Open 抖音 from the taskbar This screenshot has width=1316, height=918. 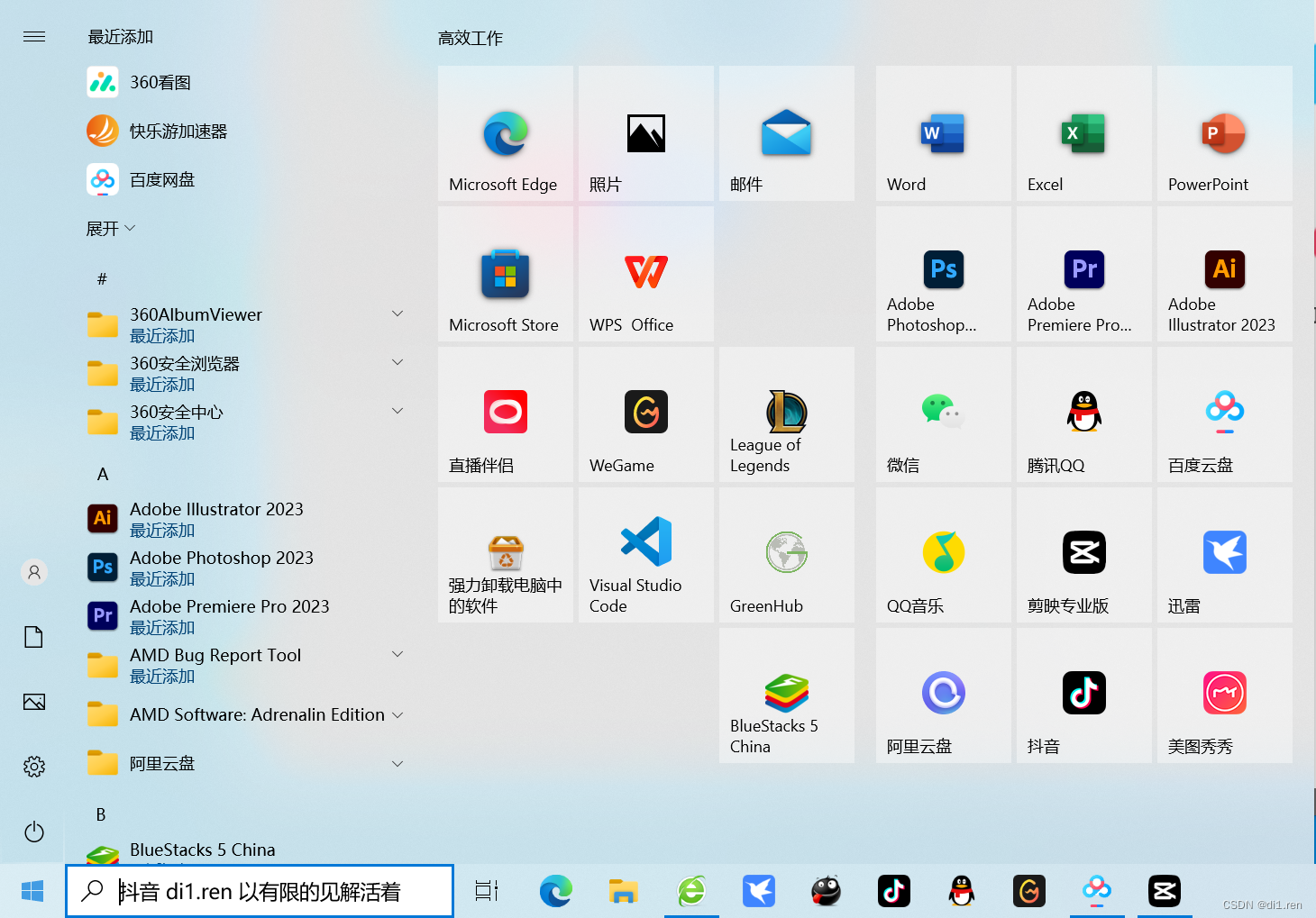894,891
